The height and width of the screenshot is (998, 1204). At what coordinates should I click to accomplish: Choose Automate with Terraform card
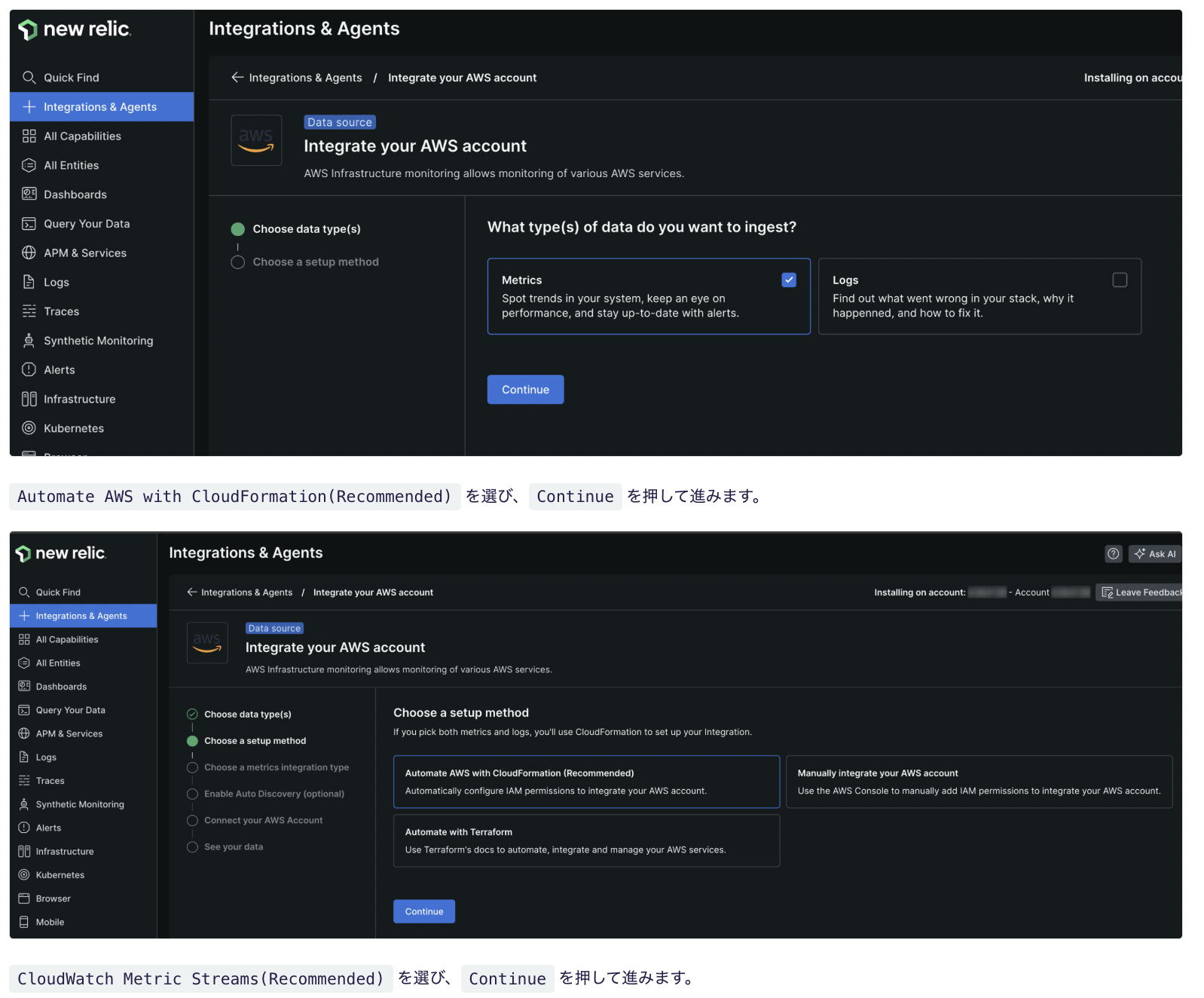point(586,840)
